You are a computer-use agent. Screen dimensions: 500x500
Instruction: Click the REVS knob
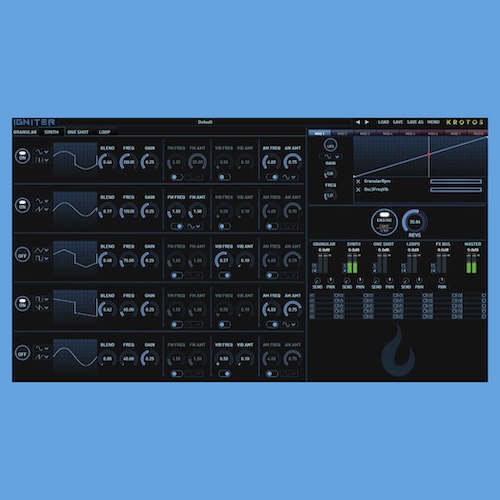click(x=415, y=221)
